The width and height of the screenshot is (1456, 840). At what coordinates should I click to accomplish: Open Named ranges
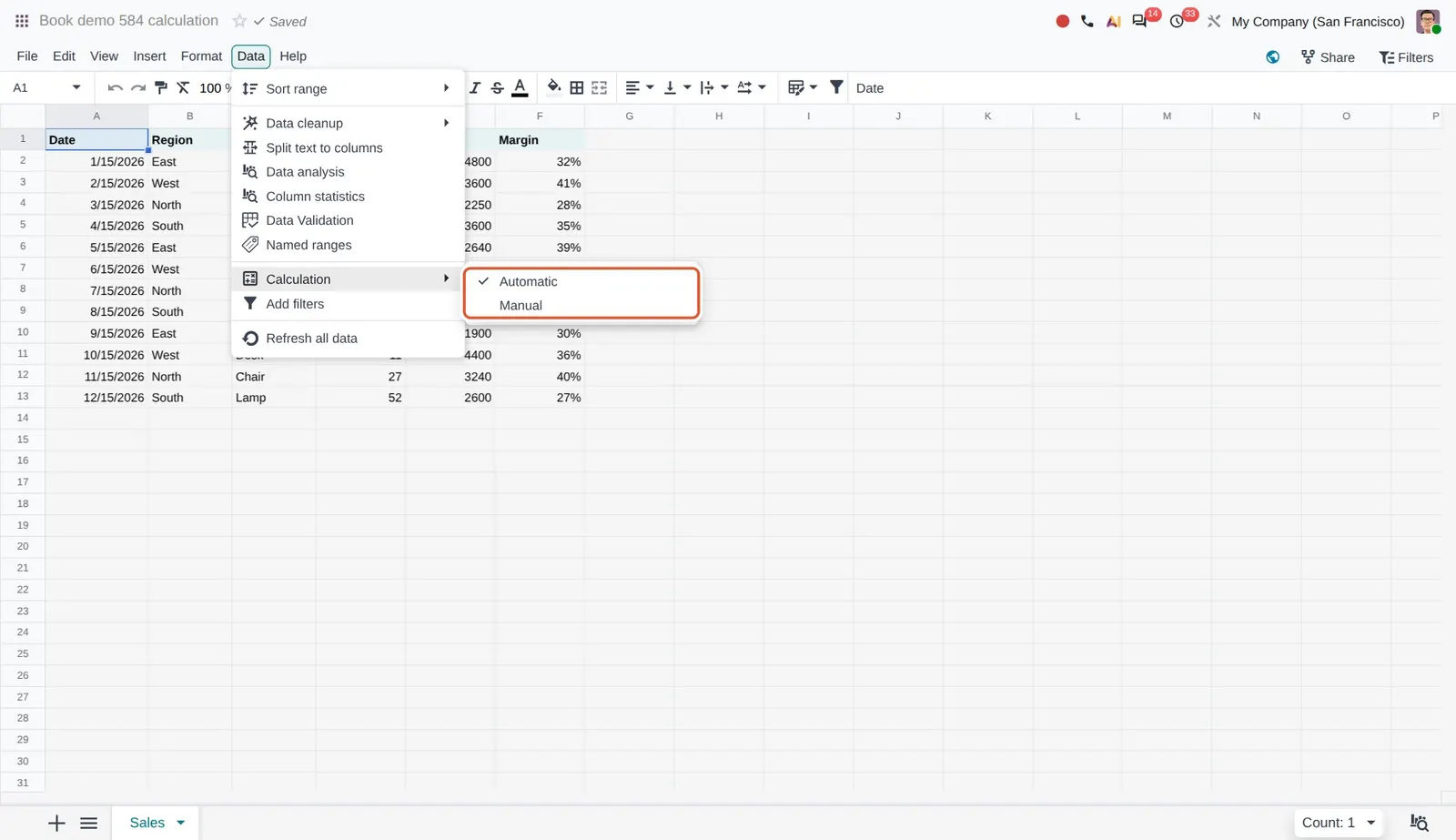tap(348, 245)
